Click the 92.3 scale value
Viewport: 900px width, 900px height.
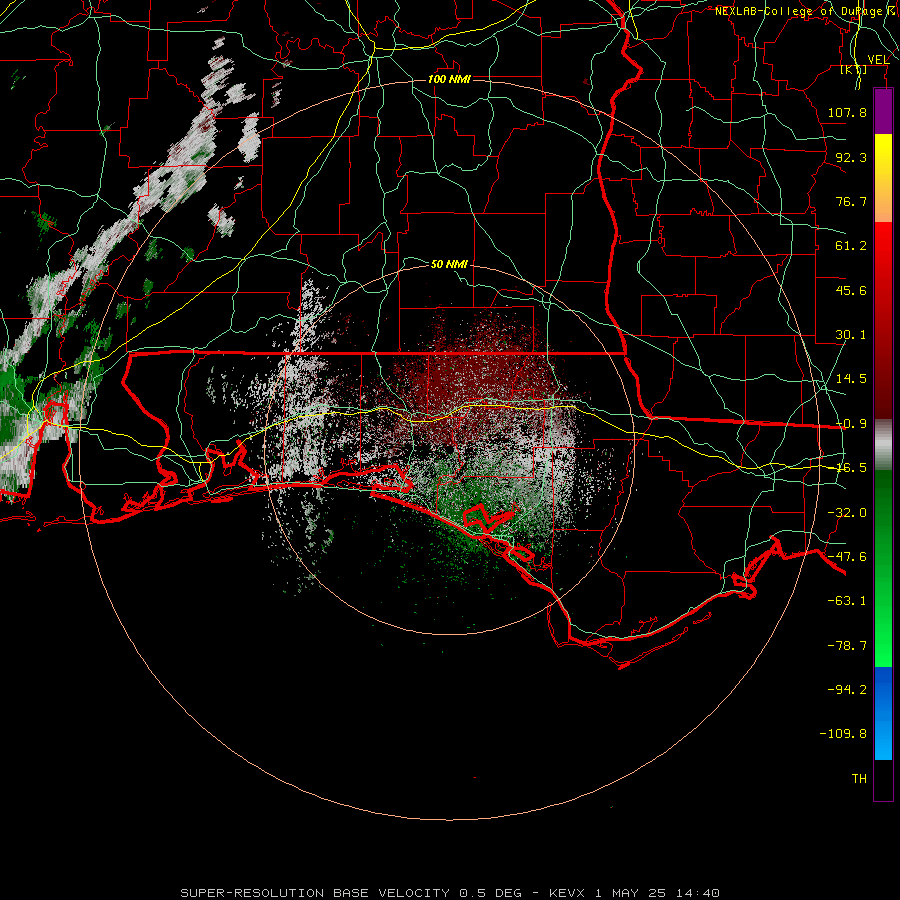coord(851,157)
